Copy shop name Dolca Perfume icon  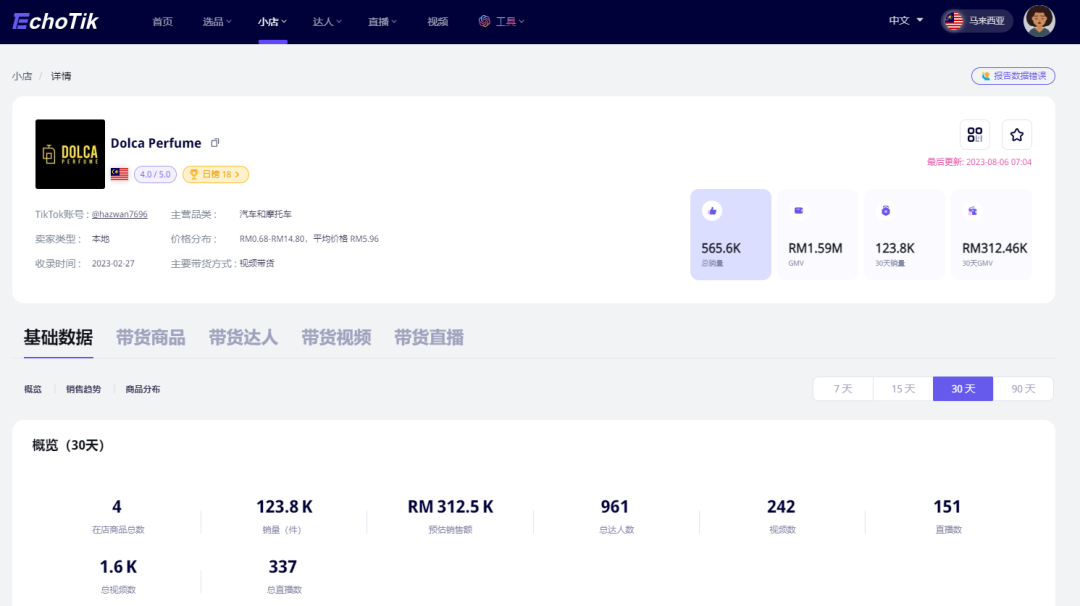[x=215, y=143]
